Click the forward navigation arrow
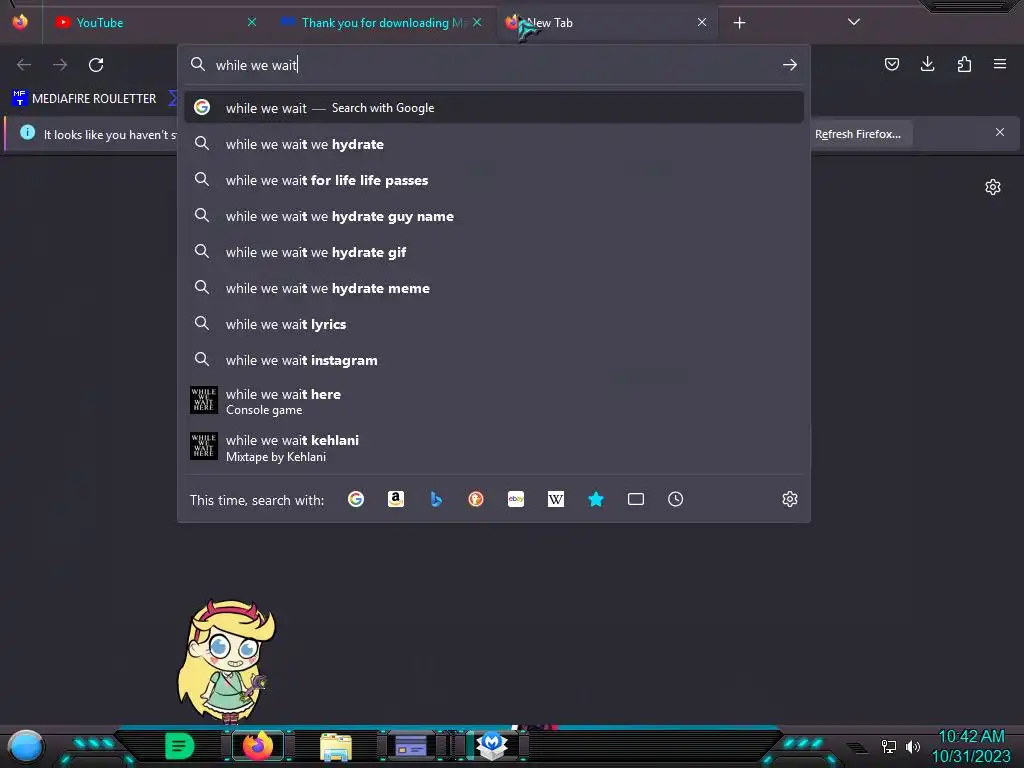The width and height of the screenshot is (1024, 768). (60, 65)
